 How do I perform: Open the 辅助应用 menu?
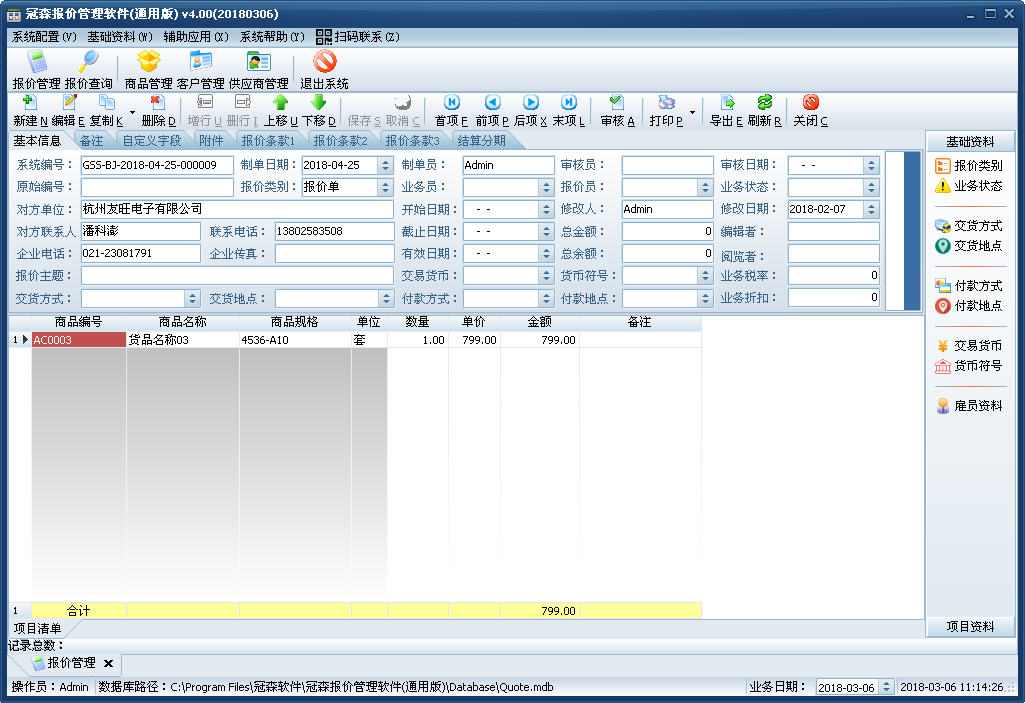click(x=196, y=37)
